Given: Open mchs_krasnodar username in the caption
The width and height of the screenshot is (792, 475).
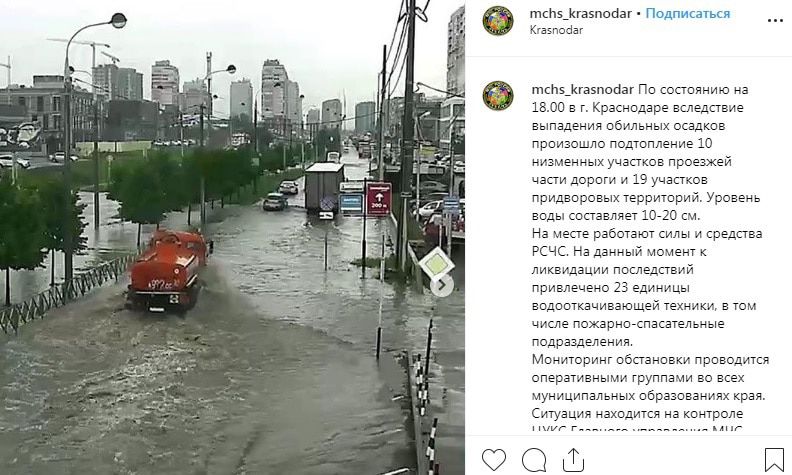Looking at the screenshot, I should click(582, 89).
